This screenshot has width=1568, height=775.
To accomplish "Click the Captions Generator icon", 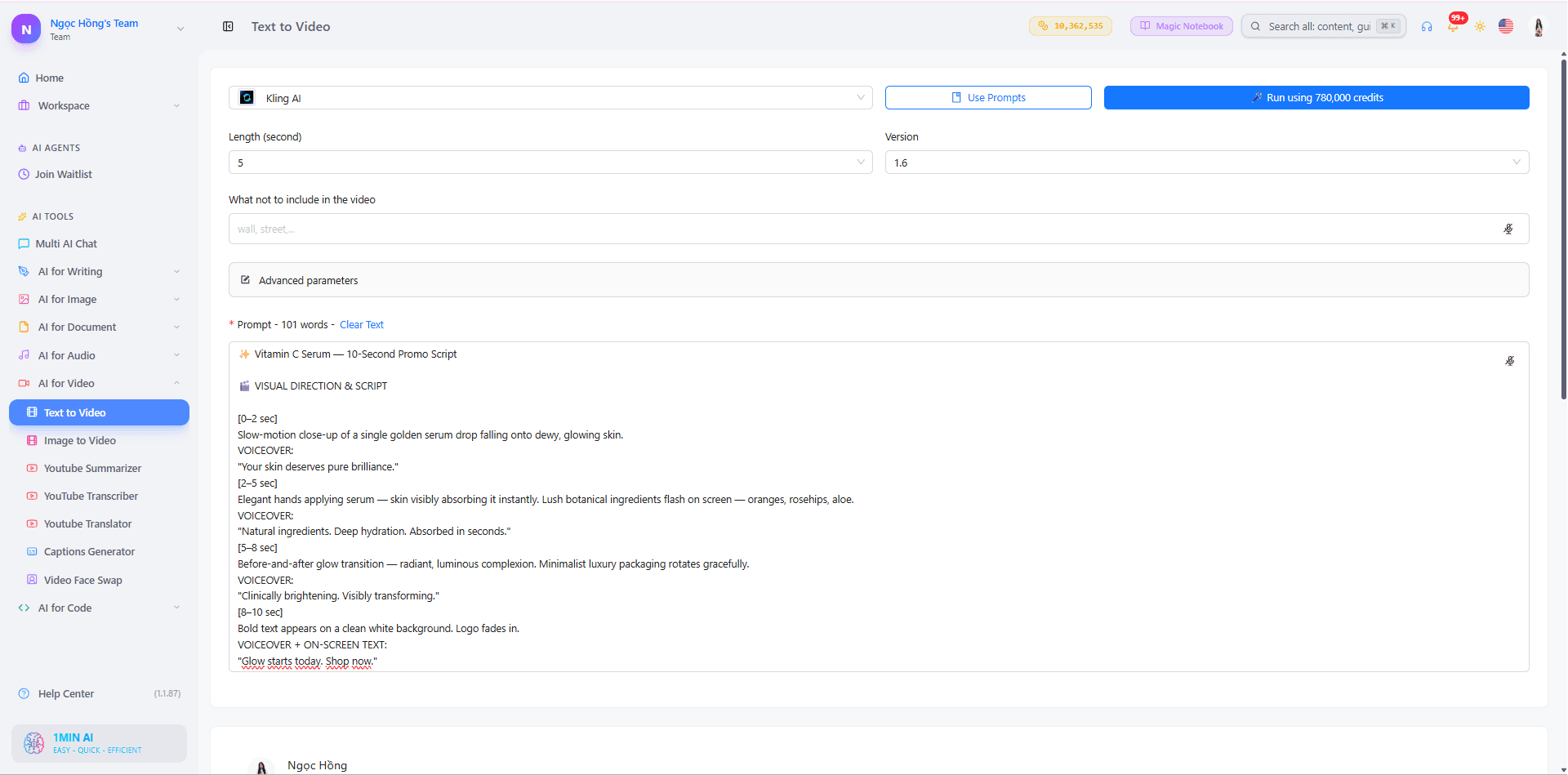I will pos(32,551).
